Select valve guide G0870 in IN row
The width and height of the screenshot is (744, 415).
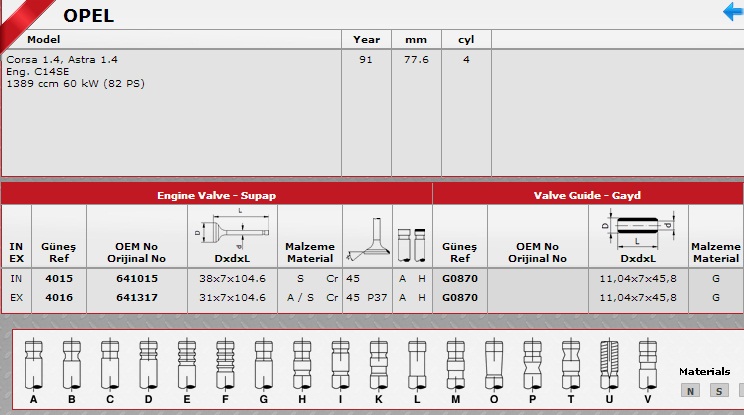[x=459, y=279]
